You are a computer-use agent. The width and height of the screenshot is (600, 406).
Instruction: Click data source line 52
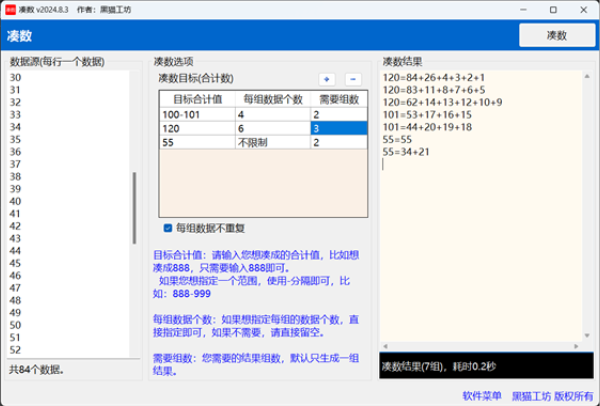tap(15, 350)
